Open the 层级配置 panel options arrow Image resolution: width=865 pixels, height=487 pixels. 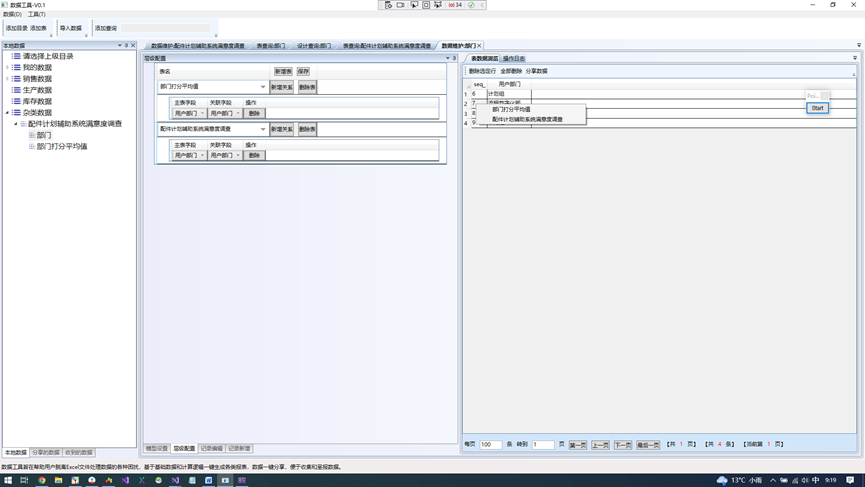448,58
